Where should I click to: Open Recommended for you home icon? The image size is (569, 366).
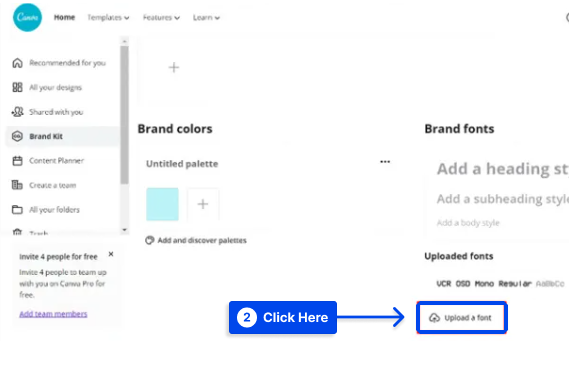pyautogui.click(x=17, y=63)
